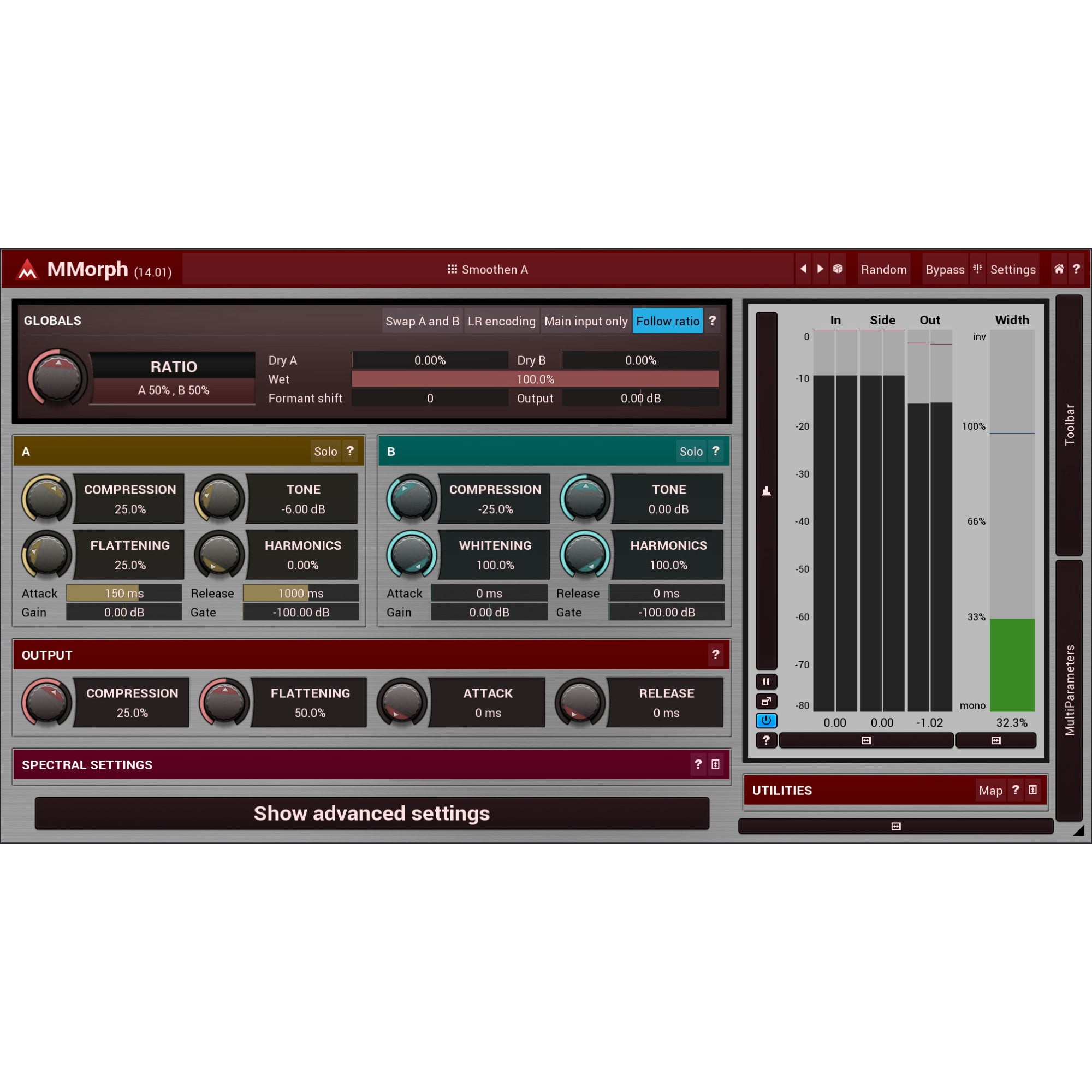The width and height of the screenshot is (1092, 1092).
Task: Click the Random button
Action: pyautogui.click(x=883, y=269)
